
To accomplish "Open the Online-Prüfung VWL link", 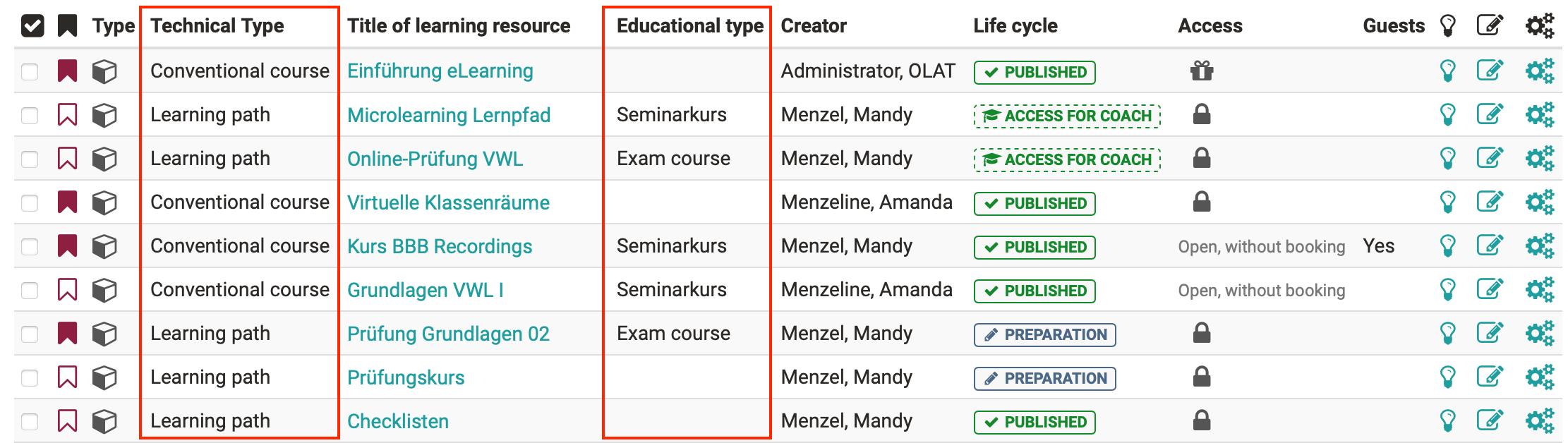I will 435,159.
